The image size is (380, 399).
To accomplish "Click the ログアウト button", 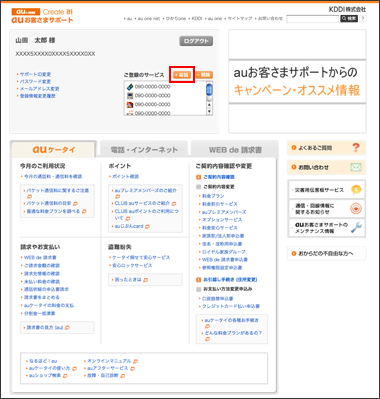I will [196, 41].
